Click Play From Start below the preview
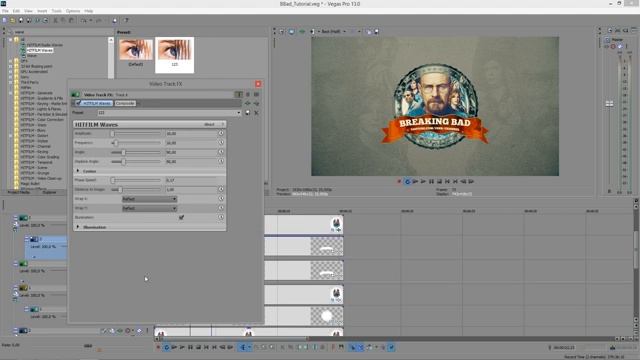The height and width of the screenshot is (360, 640). [415, 182]
